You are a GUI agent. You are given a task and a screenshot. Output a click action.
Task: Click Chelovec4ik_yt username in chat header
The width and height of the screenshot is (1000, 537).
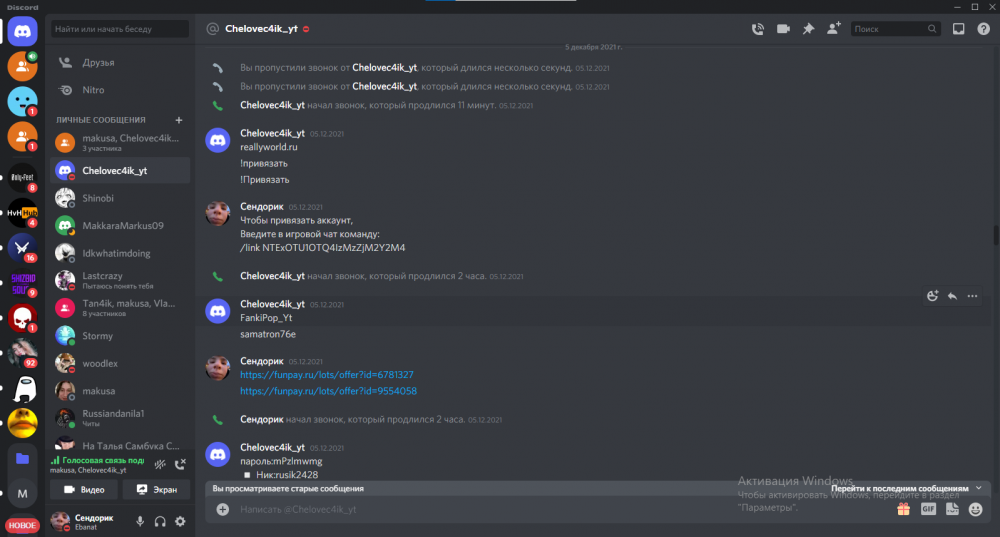click(261, 29)
